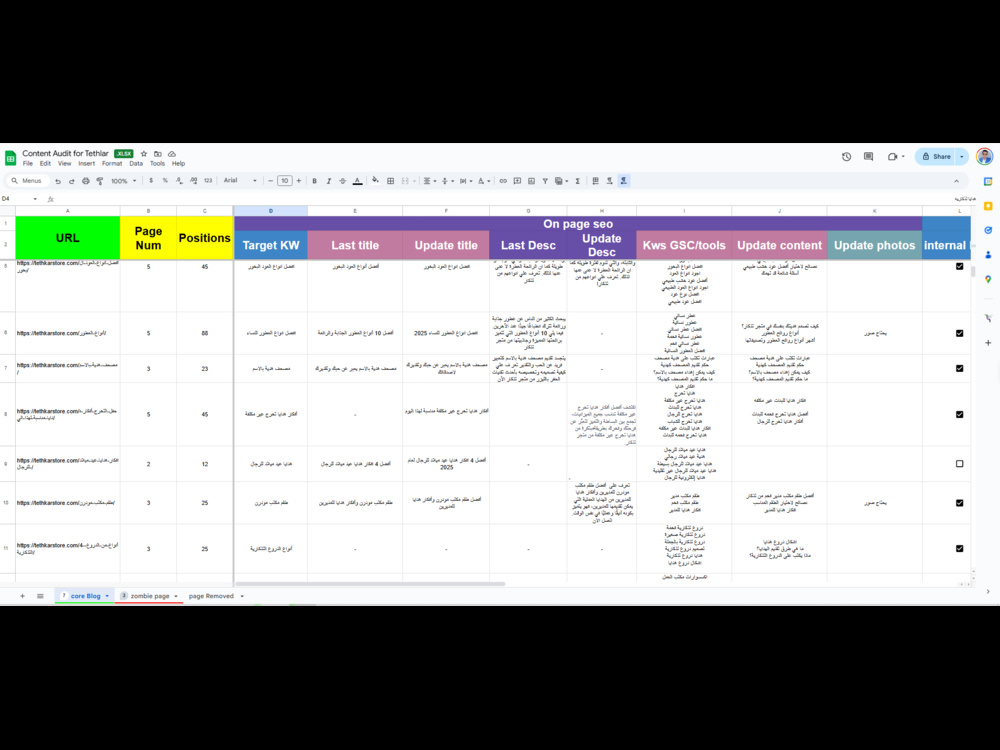
Task: Uncheck internal checkbox in row 8
Action: pos(959,415)
